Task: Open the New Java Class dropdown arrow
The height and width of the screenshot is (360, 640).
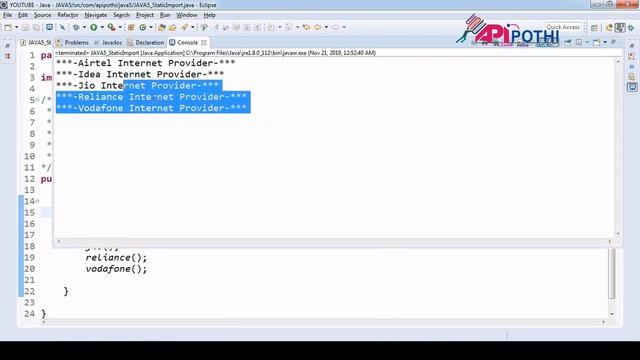Action: 151,27
